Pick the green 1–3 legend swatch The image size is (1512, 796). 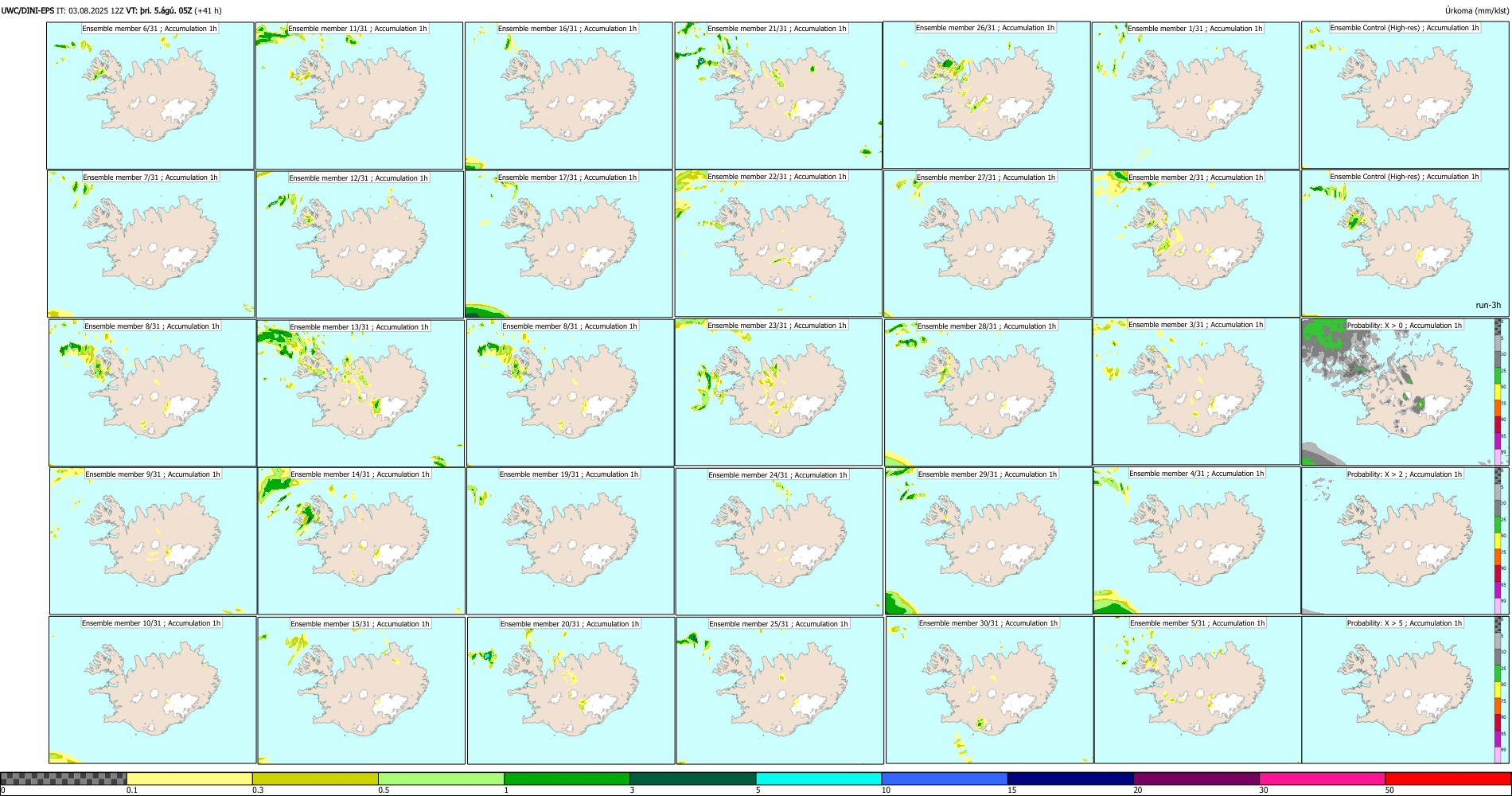567,778
